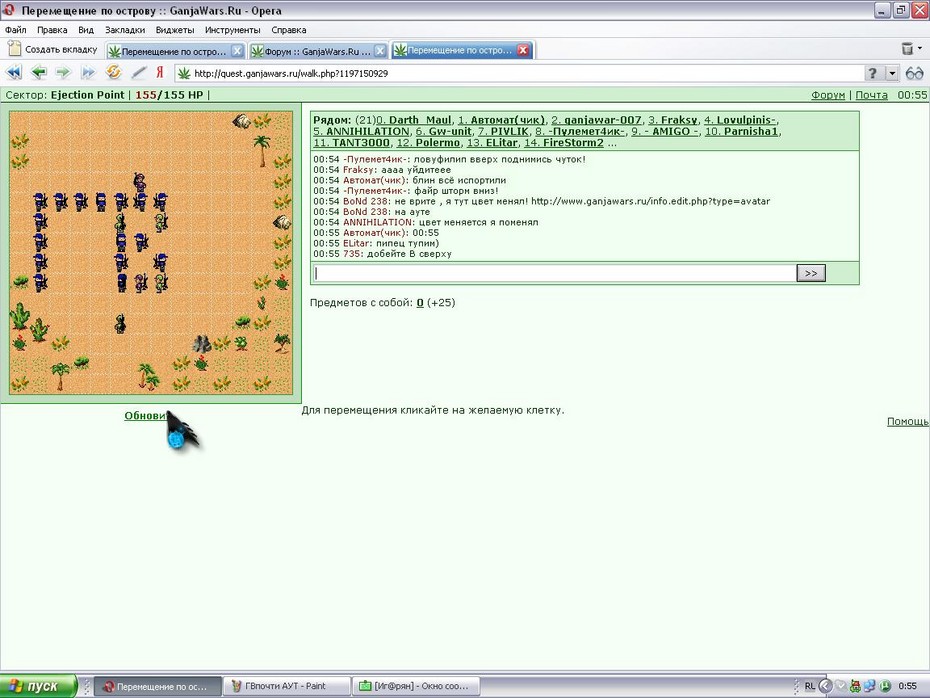The height and width of the screenshot is (698, 930).
Task: Click new tab page icon
Action: (14, 49)
